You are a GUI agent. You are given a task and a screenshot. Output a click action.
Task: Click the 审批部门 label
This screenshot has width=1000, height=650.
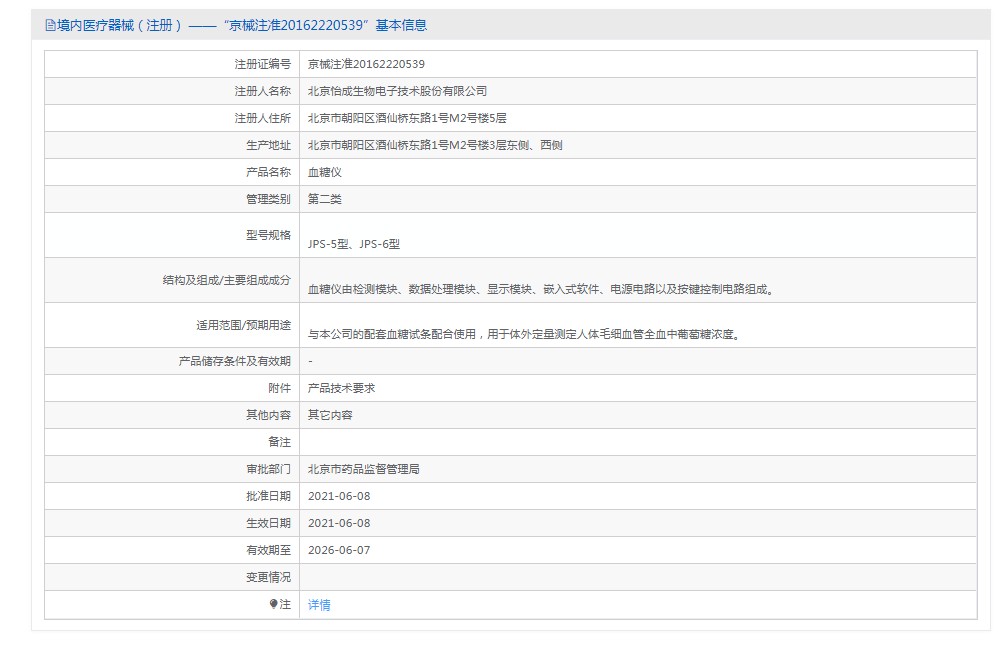click(268, 469)
